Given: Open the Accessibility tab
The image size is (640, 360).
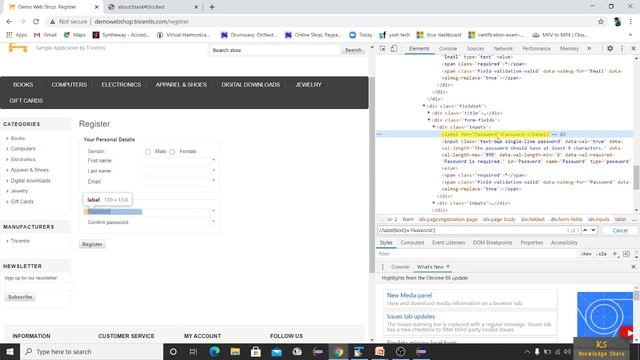Looking at the screenshot, I should pos(564,242).
